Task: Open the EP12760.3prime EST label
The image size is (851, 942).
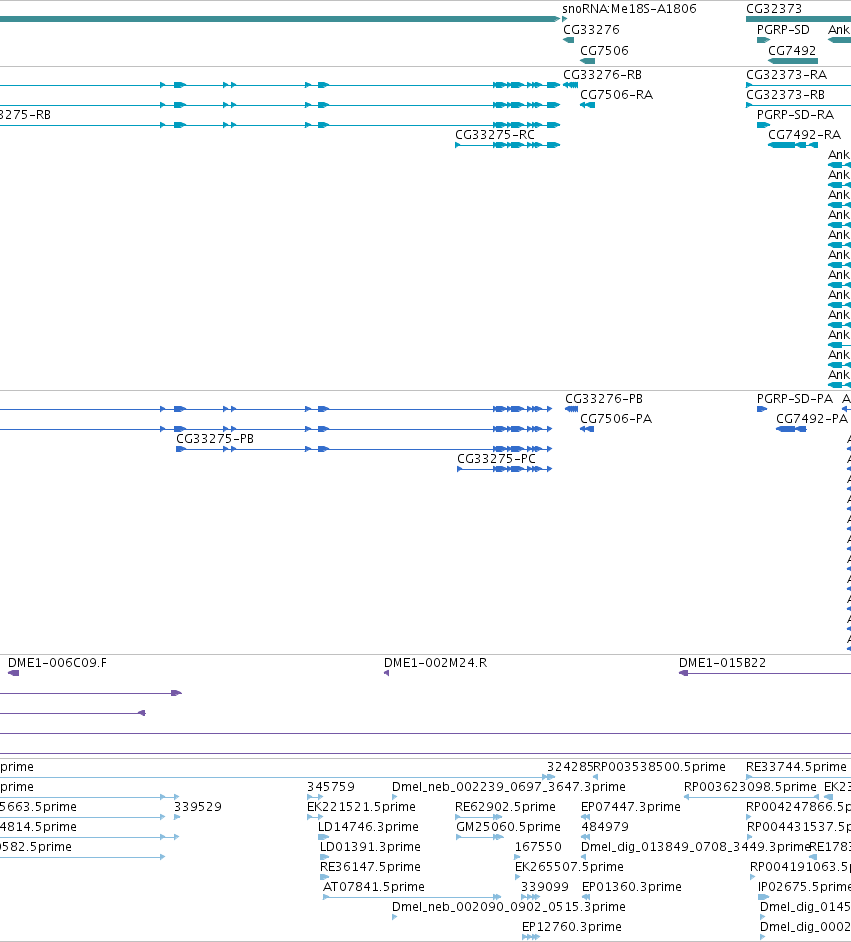Action: pos(572,926)
